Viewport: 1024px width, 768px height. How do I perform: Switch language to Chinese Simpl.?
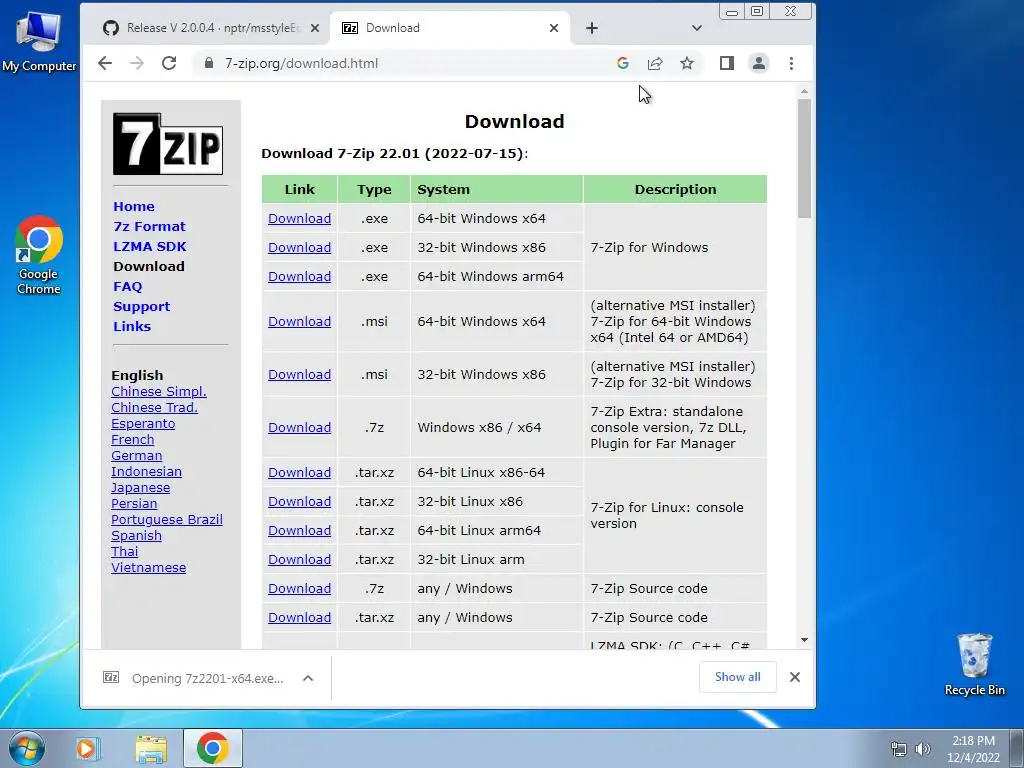coord(159,392)
